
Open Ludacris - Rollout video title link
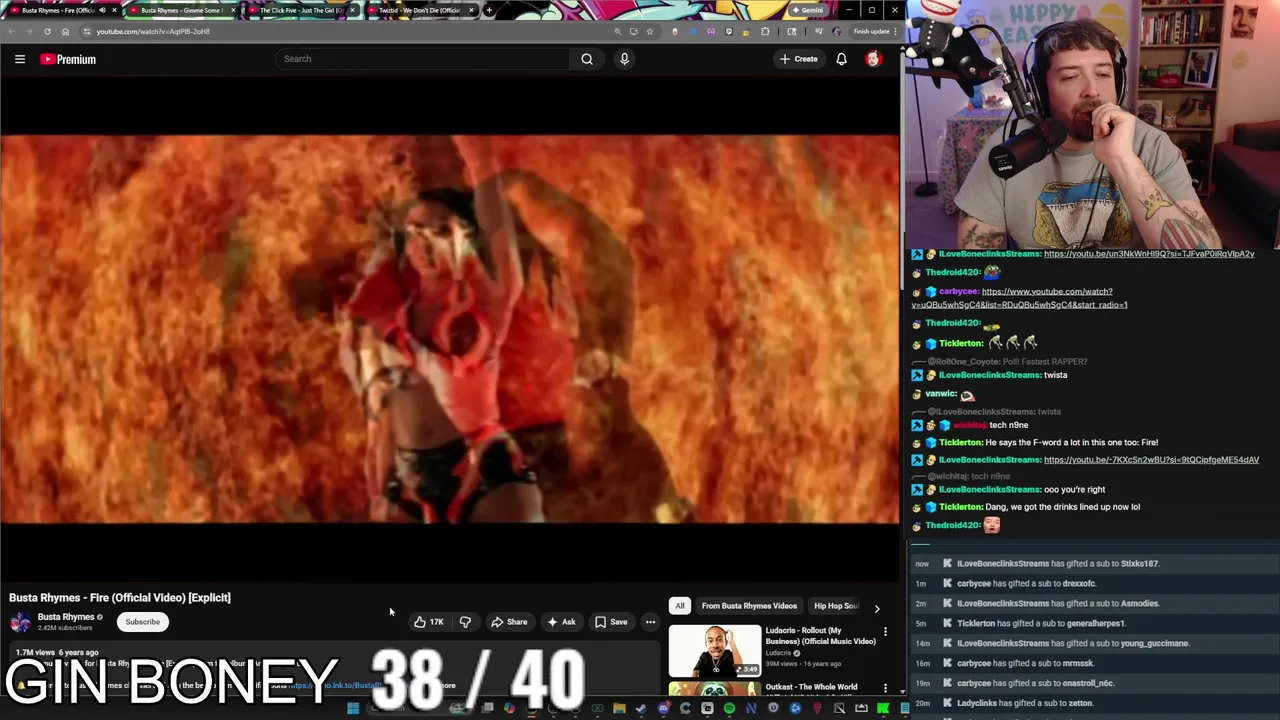point(820,636)
